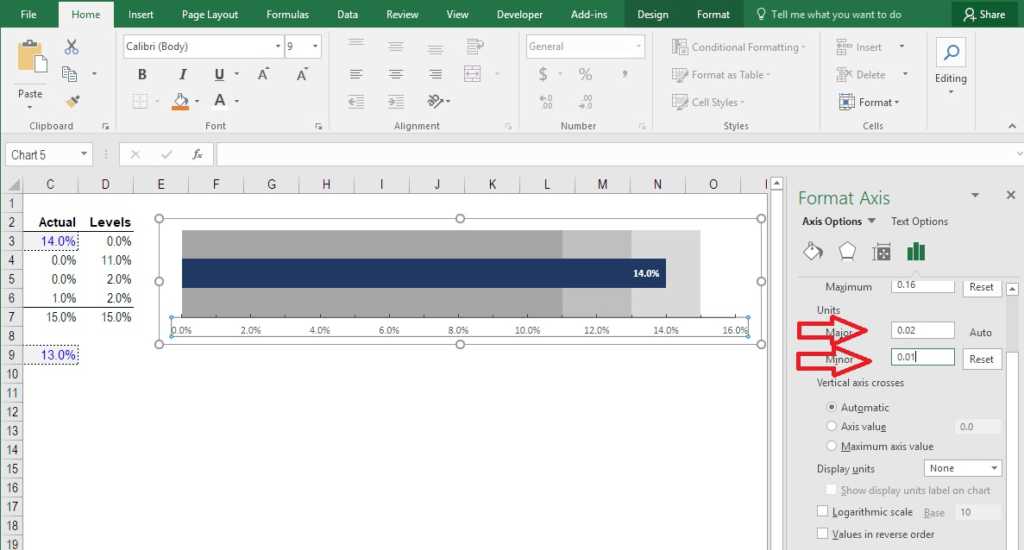Screen dimensions: 1024x550
Task: Select the Maximum axis value radio button
Action: [832, 446]
